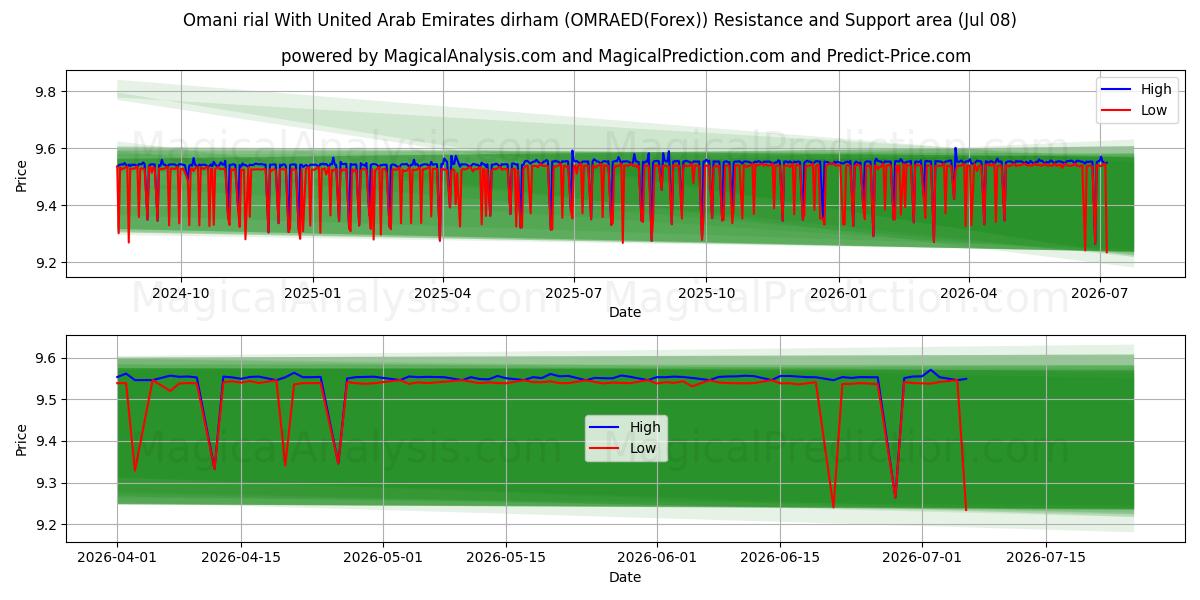
Task: Click the 2026-04-15 date tick label
Action: pyautogui.click(x=241, y=558)
